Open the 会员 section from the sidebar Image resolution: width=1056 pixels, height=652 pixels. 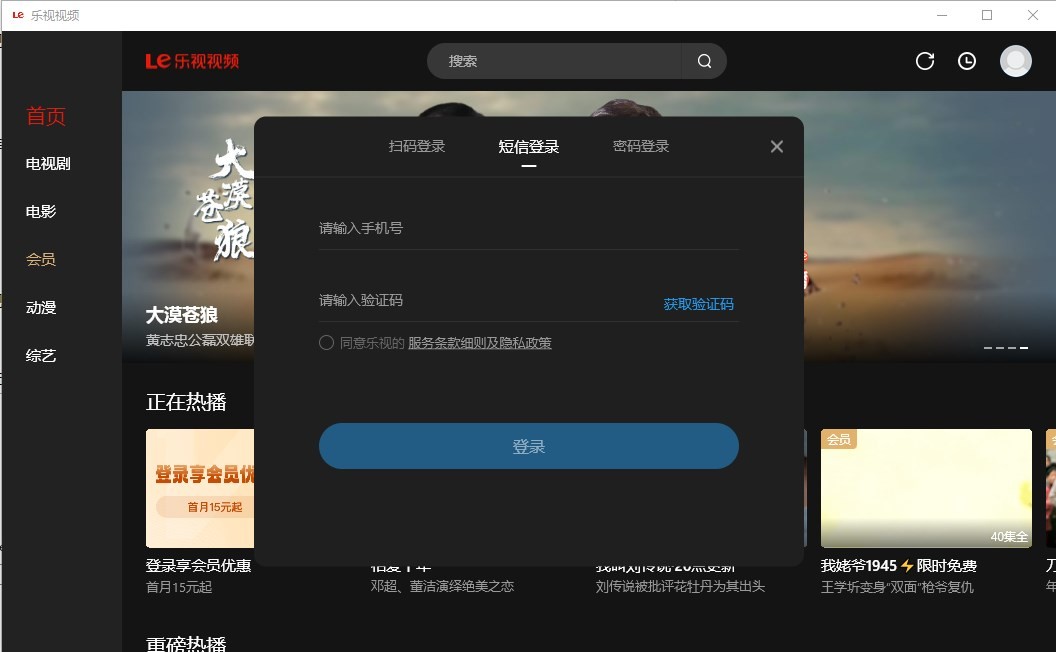tap(40, 259)
